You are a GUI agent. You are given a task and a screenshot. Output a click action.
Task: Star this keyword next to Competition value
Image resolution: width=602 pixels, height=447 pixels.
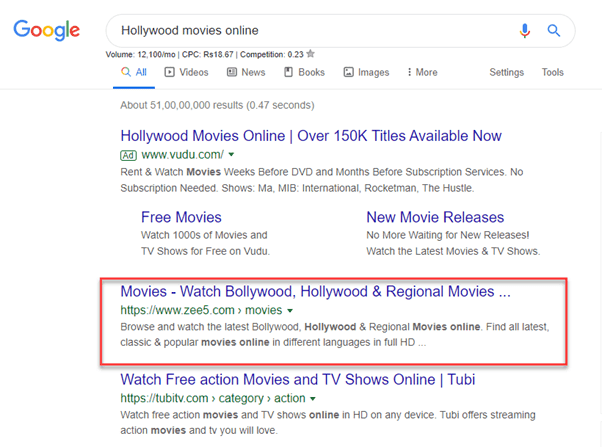311,54
